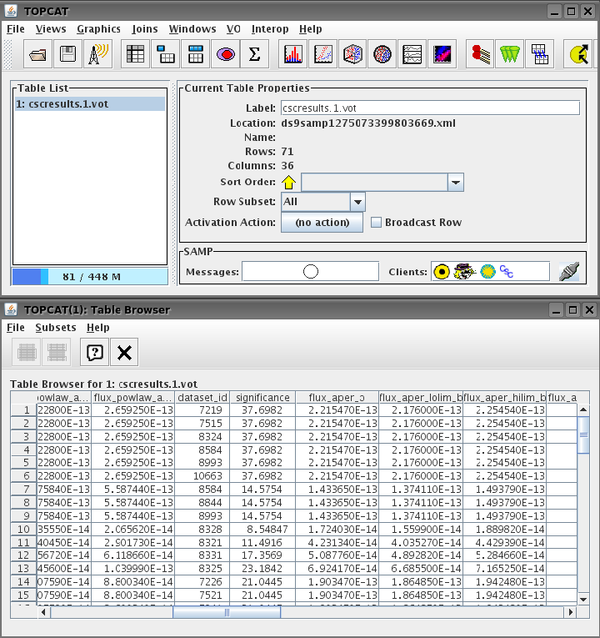Image resolution: width=600 pixels, height=638 pixels.
Task: Select cscresults.1.vot in Table List
Action: (x=90, y=104)
